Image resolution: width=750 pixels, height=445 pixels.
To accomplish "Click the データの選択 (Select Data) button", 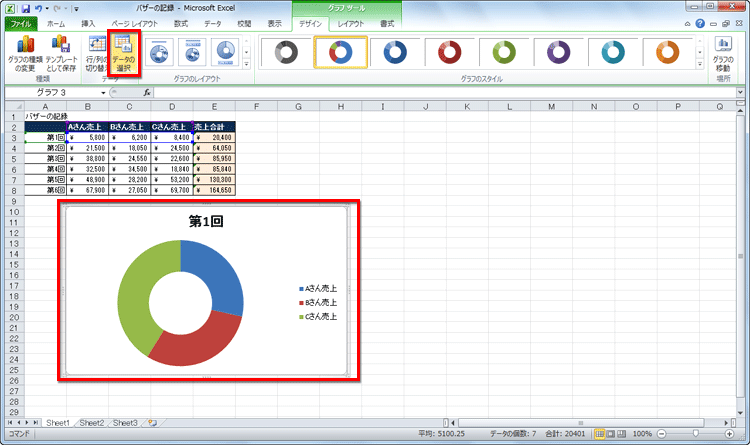I will [x=125, y=55].
